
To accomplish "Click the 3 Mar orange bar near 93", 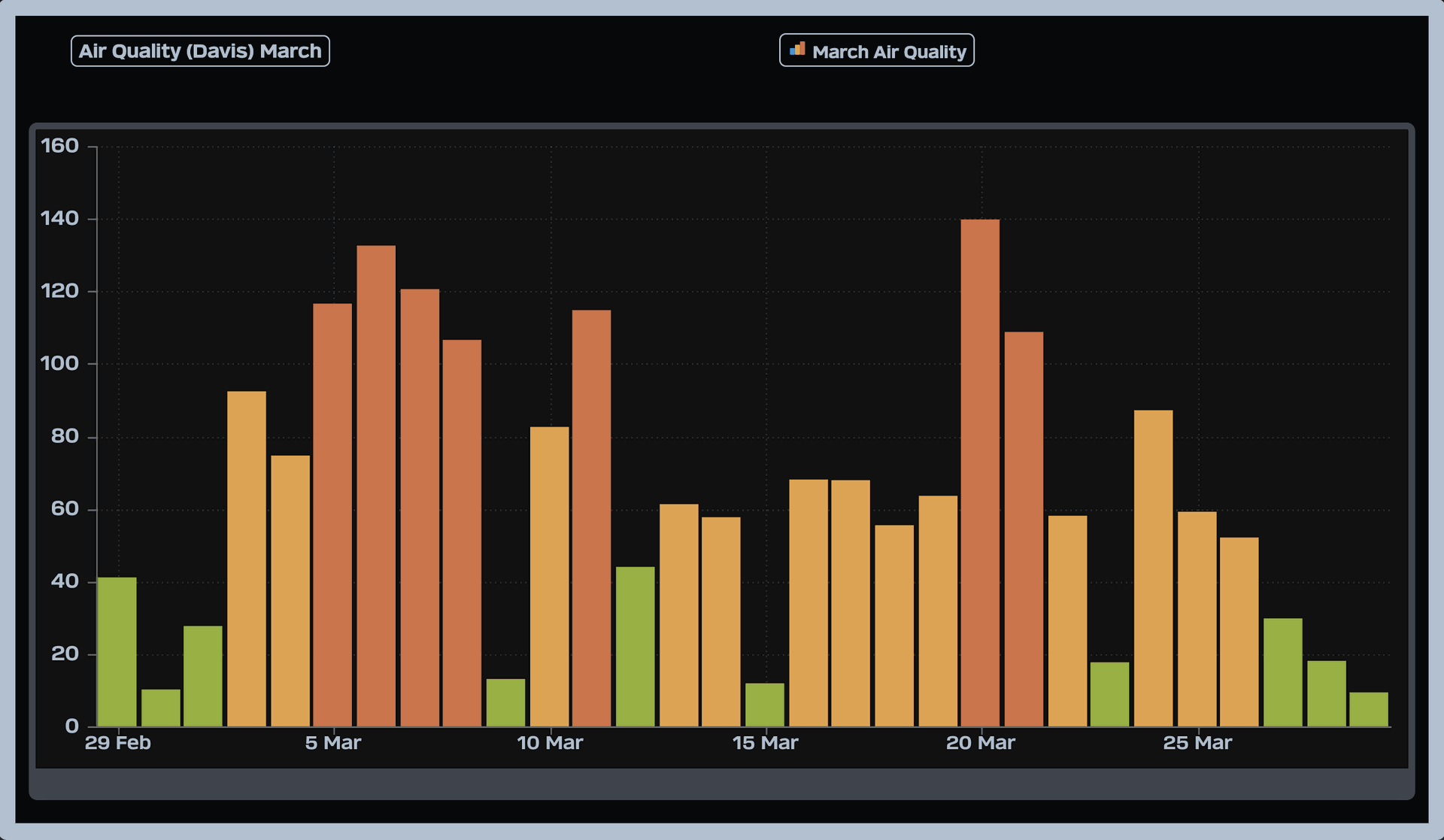I will (247, 559).
